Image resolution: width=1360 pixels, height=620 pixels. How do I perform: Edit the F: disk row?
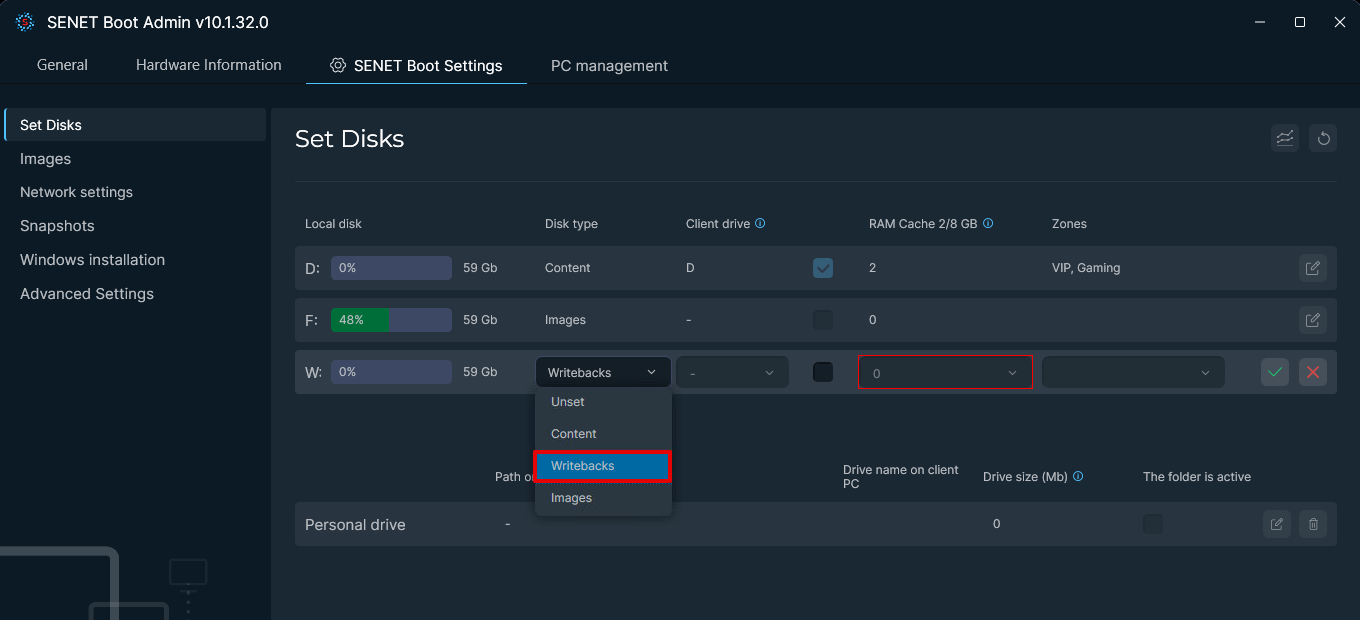tap(1312, 320)
